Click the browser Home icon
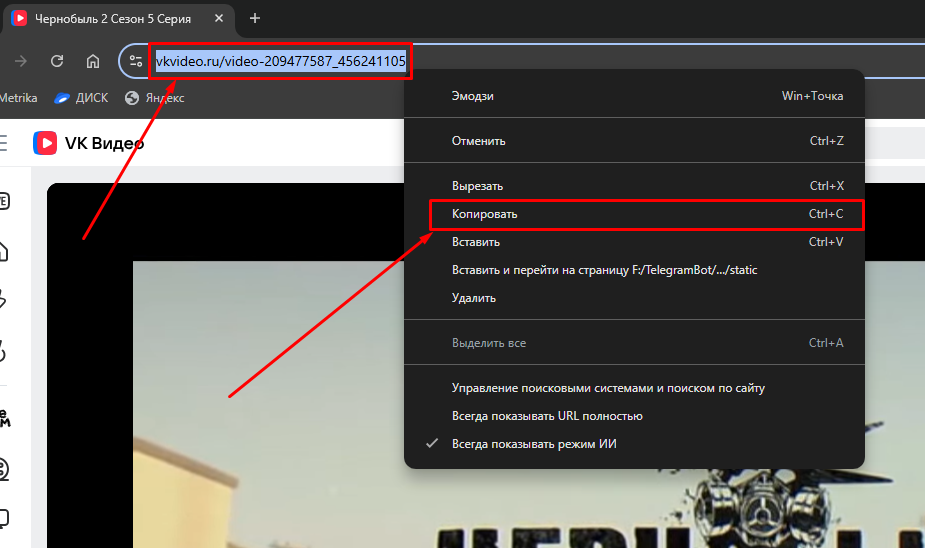Screen dimensions: 925x548 pyautogui.click(x=93, y=61)
